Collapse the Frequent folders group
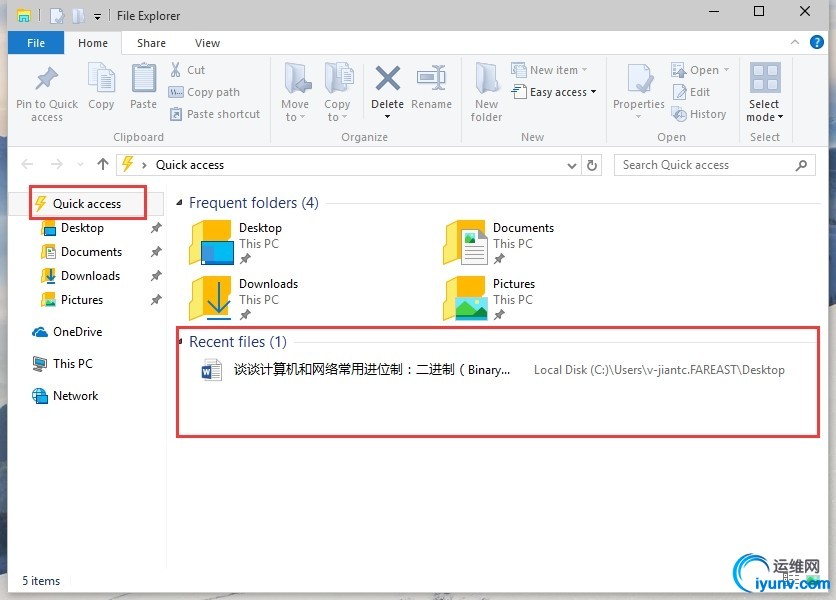Viewport: 836px width, 600px height. (x=180, y=203)
